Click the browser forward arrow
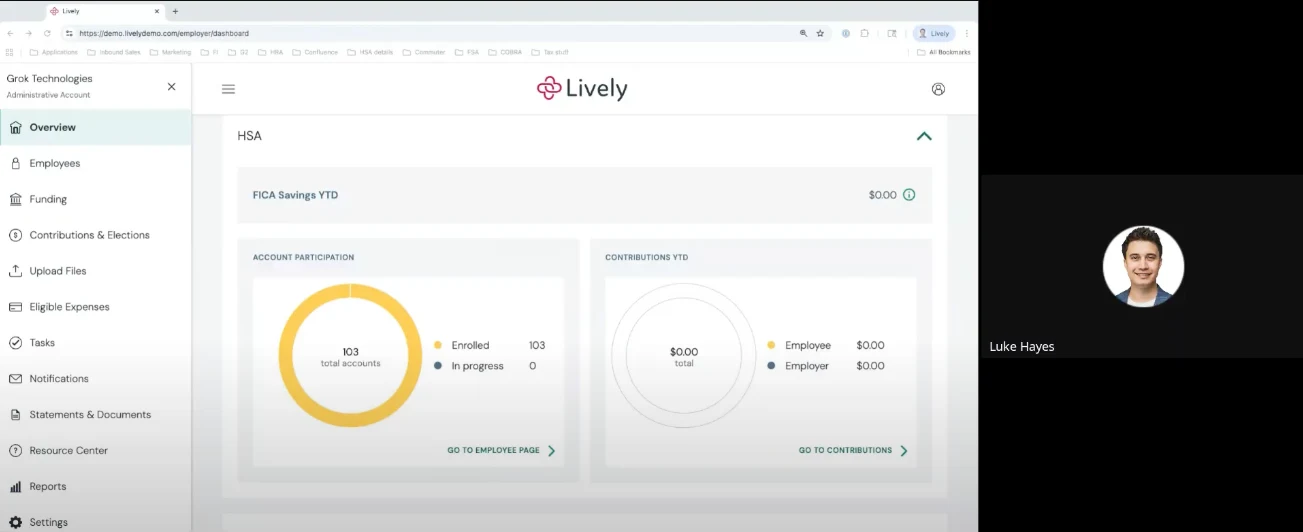The image size is (1303, 532). point(28,33)
